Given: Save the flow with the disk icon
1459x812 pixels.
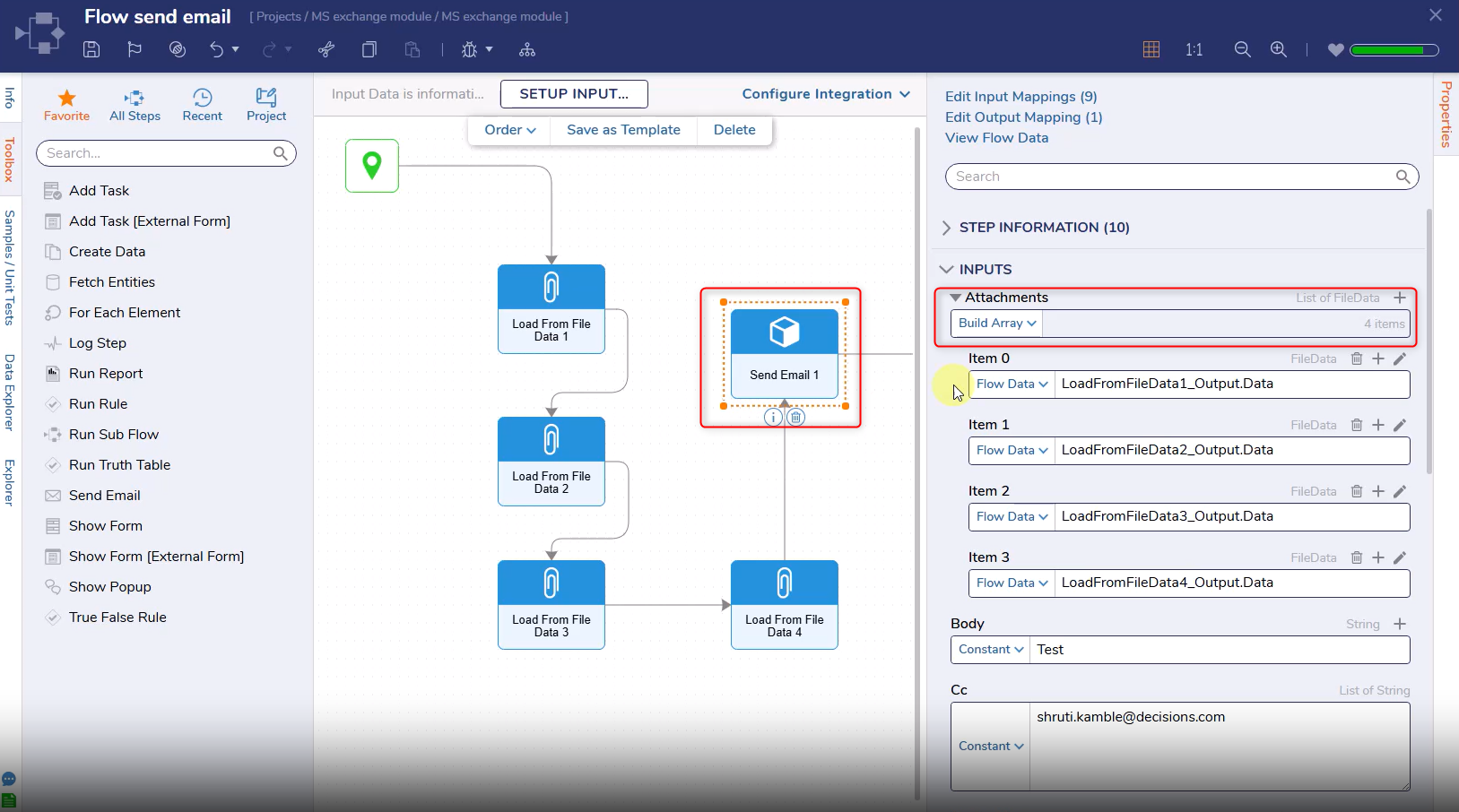Looking at the screenshot, I should coord(91,49).
